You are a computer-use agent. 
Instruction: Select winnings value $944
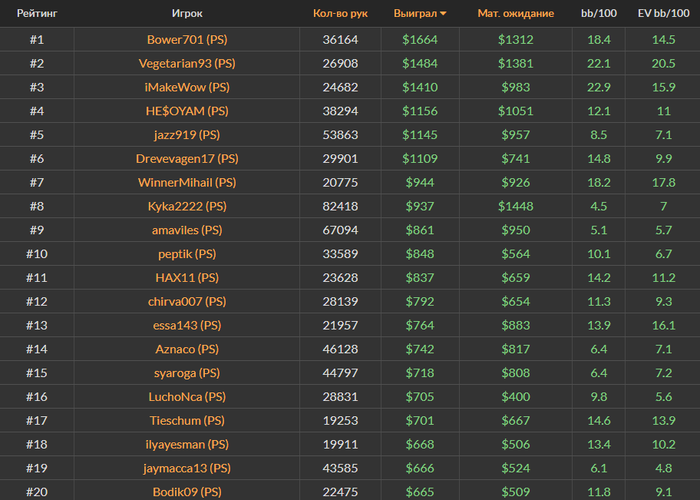pyautogui.click(x=420, y=183)
